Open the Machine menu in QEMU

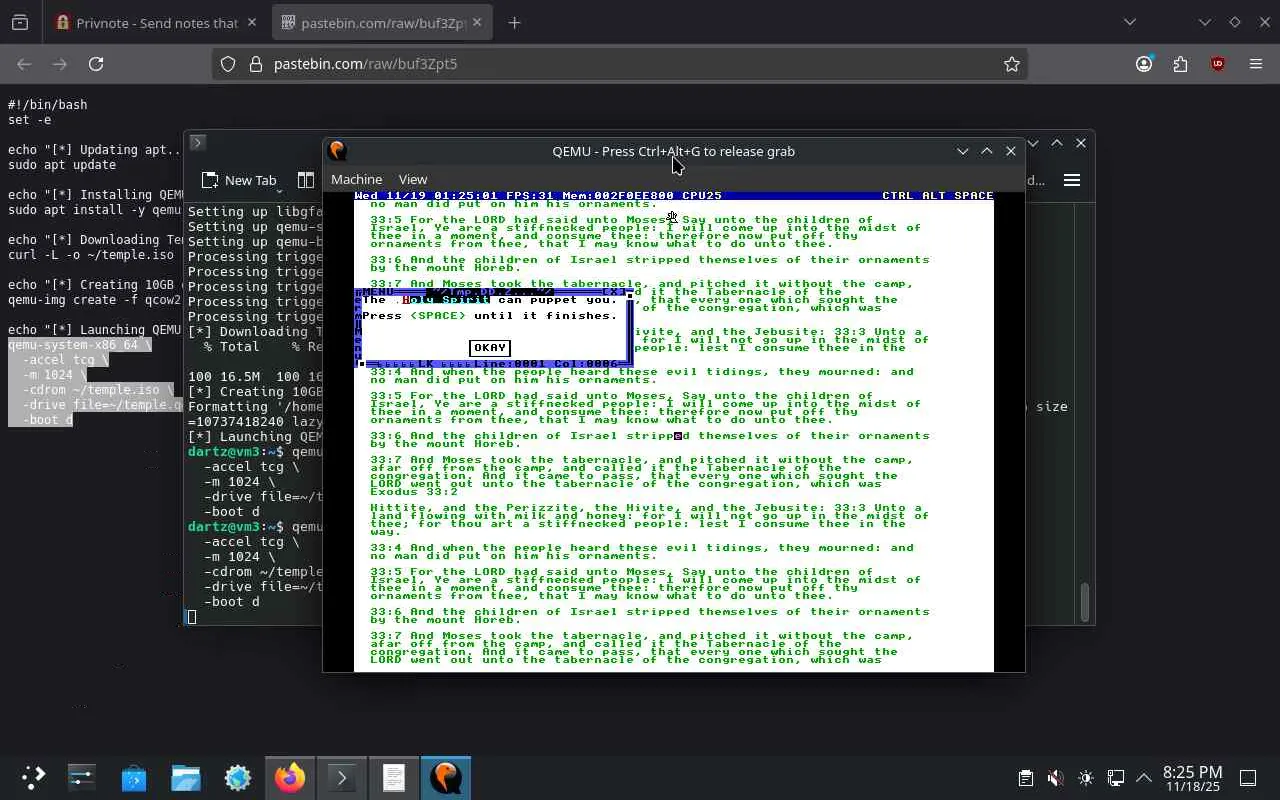click(356, 180)
